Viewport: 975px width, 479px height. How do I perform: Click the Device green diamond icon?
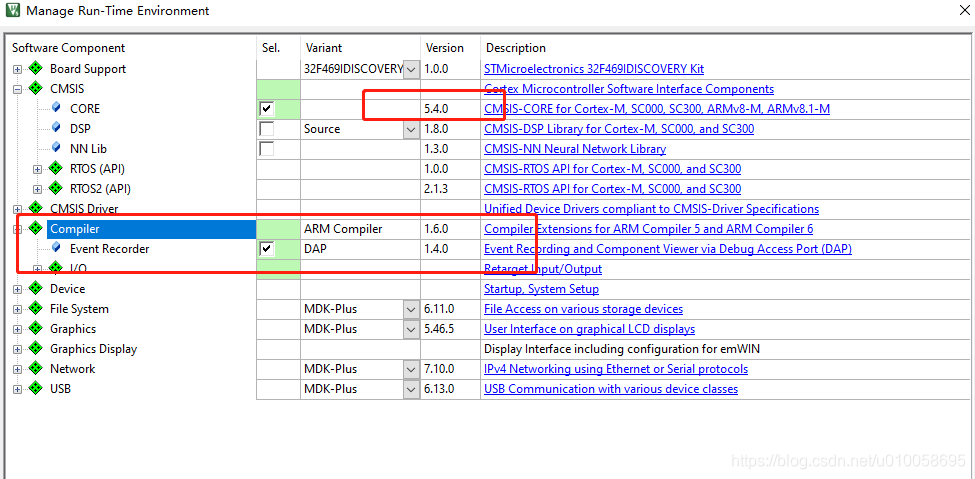[35, 289]
